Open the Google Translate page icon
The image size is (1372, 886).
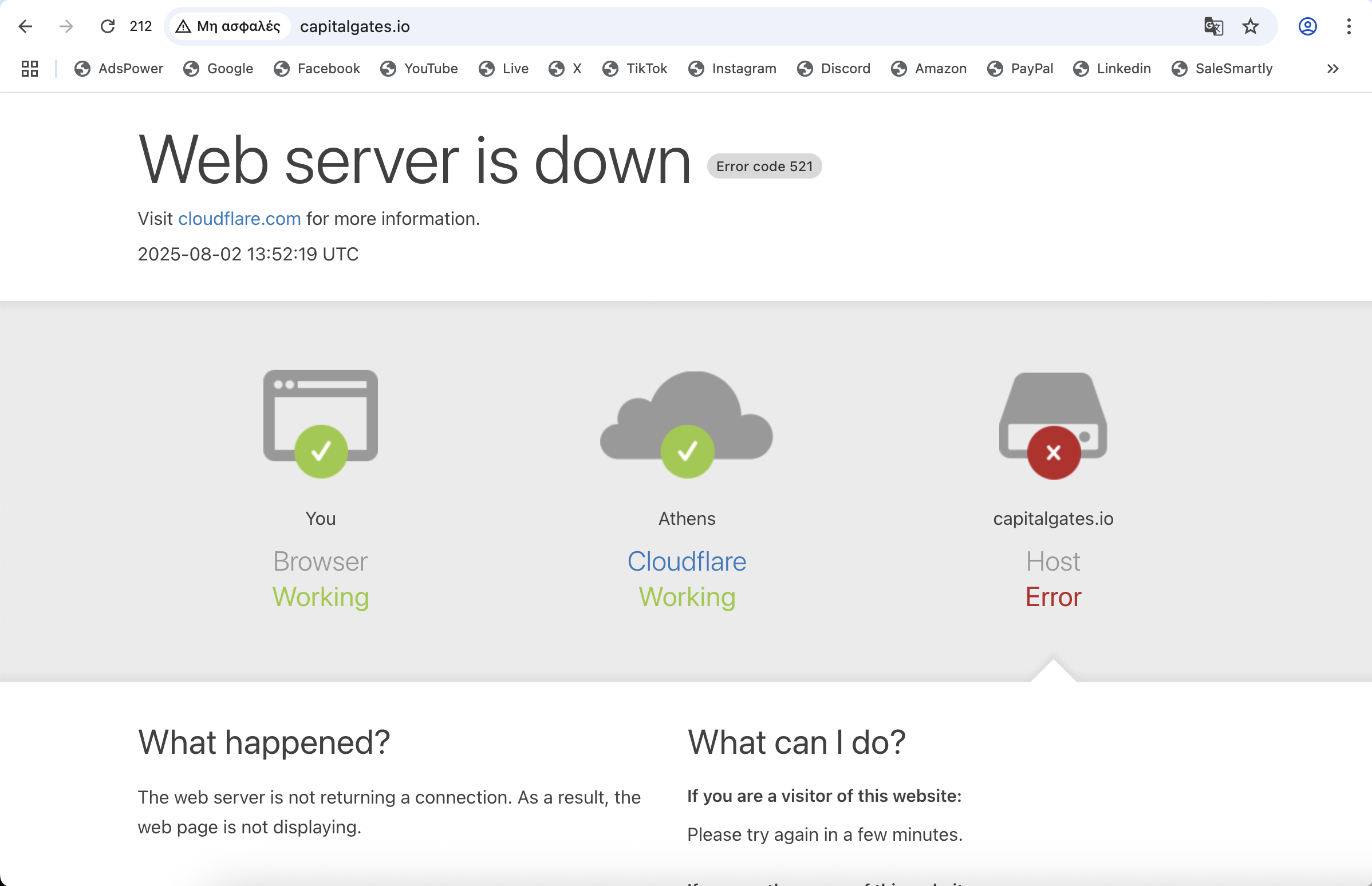[x=1213, y=26]
